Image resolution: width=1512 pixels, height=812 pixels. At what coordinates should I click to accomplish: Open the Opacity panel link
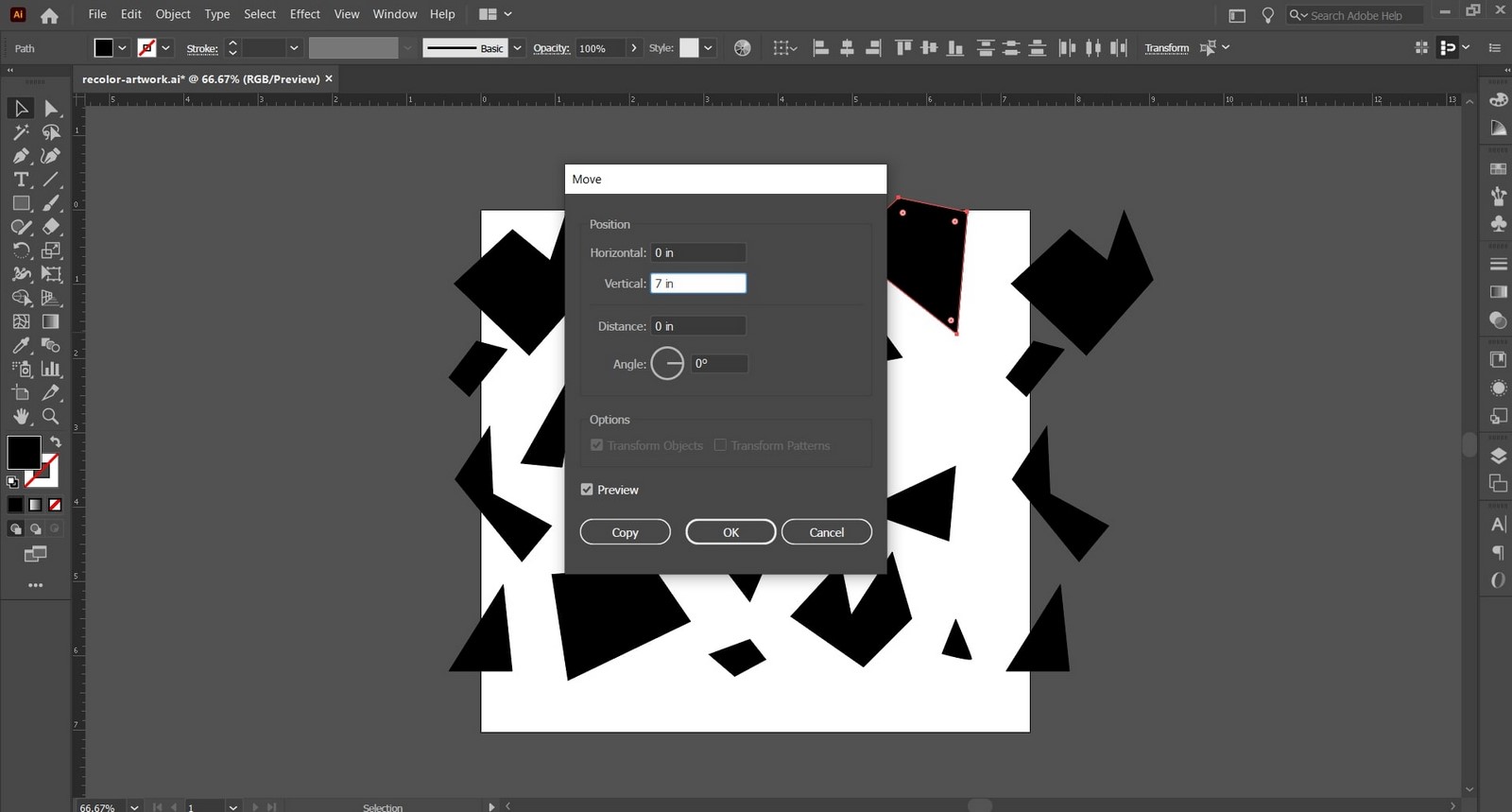551,48
